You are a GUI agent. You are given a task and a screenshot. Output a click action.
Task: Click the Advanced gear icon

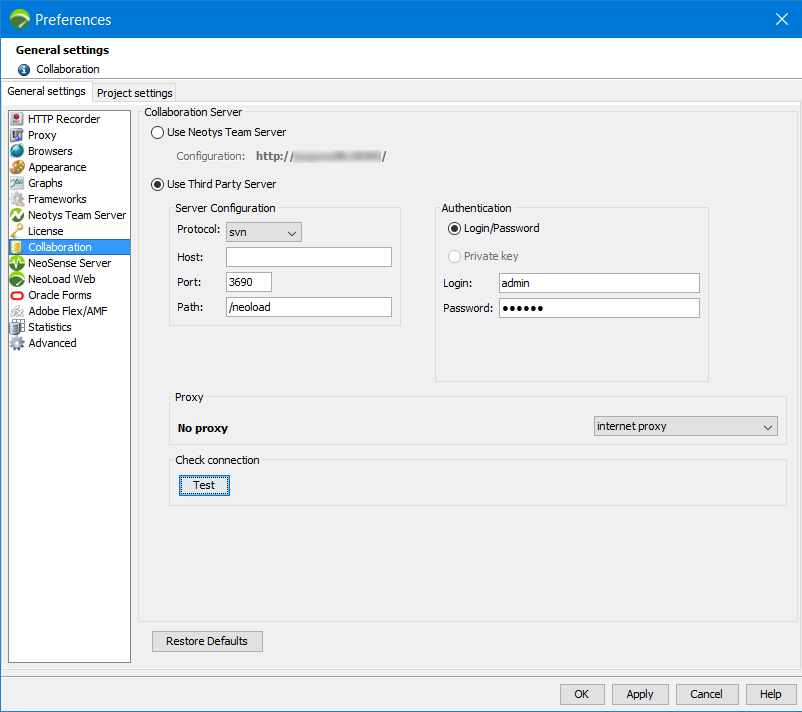tap(17, 343)
